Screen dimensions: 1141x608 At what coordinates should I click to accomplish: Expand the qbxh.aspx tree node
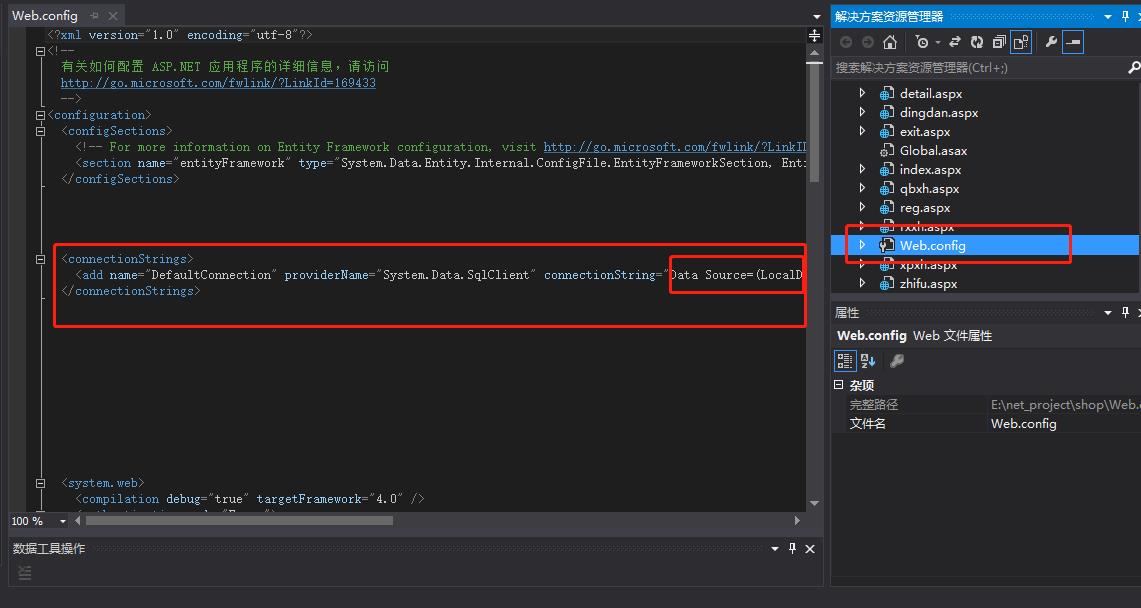point(862,188)
